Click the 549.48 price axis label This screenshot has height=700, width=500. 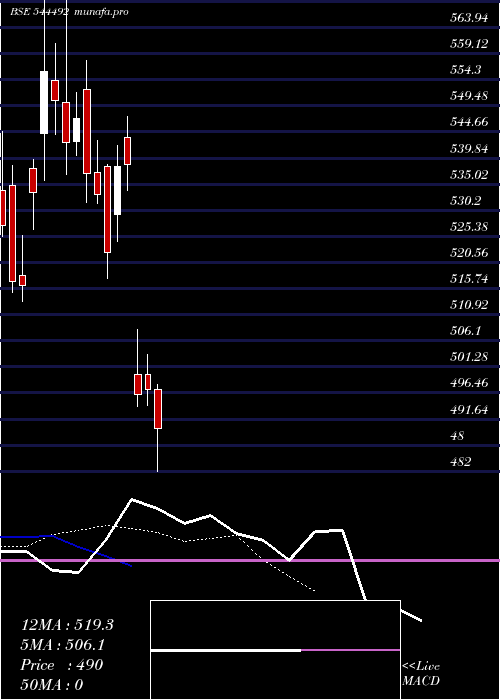tap(469, 96)
